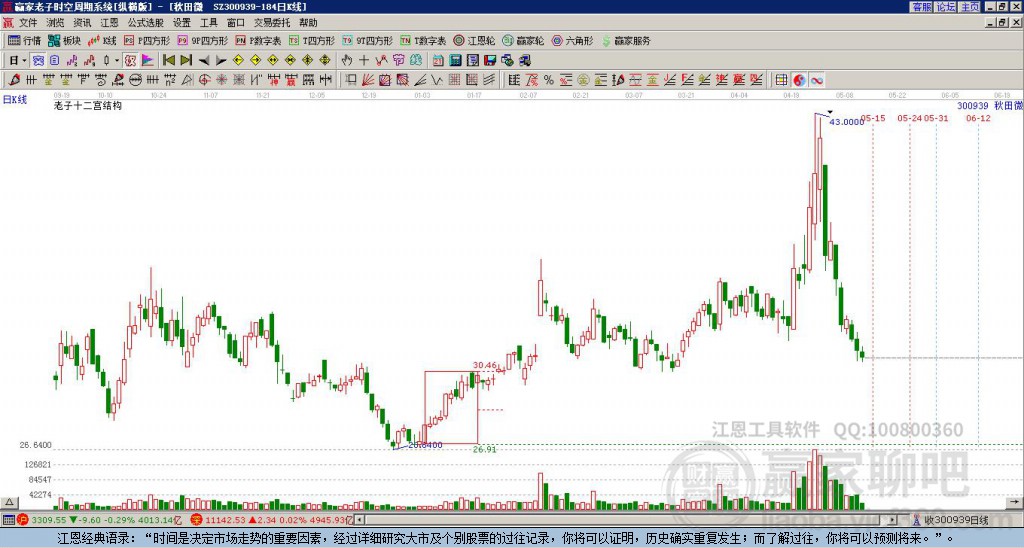Open the 浏览 menu
This screenshot has width=1024, height=548.
56,23
